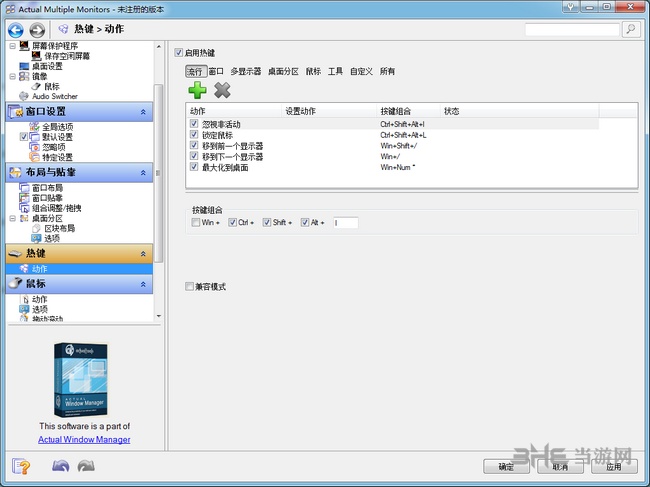The width and height of the screenshot is (650, 487).
Task: Uncheck 移到前一个显示器 checkbox
Action: (x=194, y=145)
